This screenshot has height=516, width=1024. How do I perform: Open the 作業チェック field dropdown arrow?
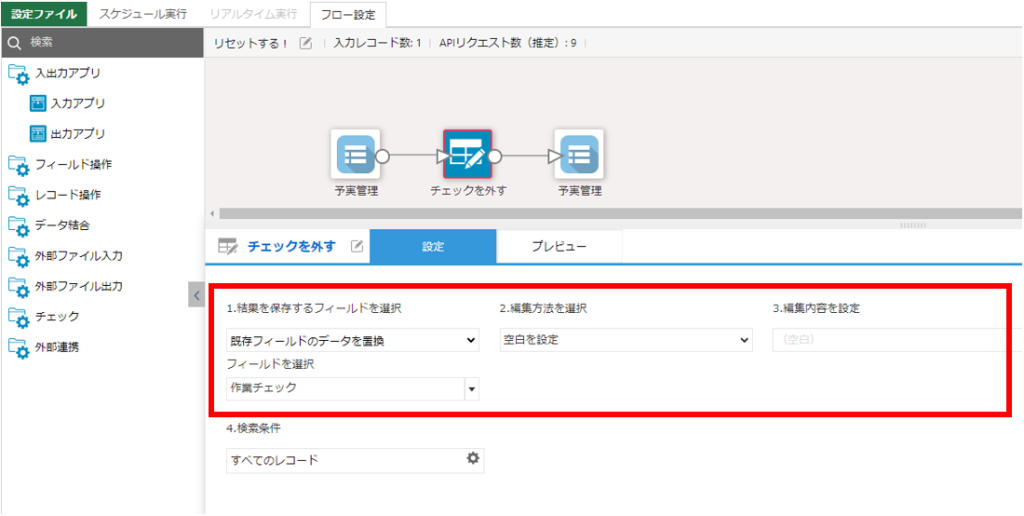click(472, 389)
